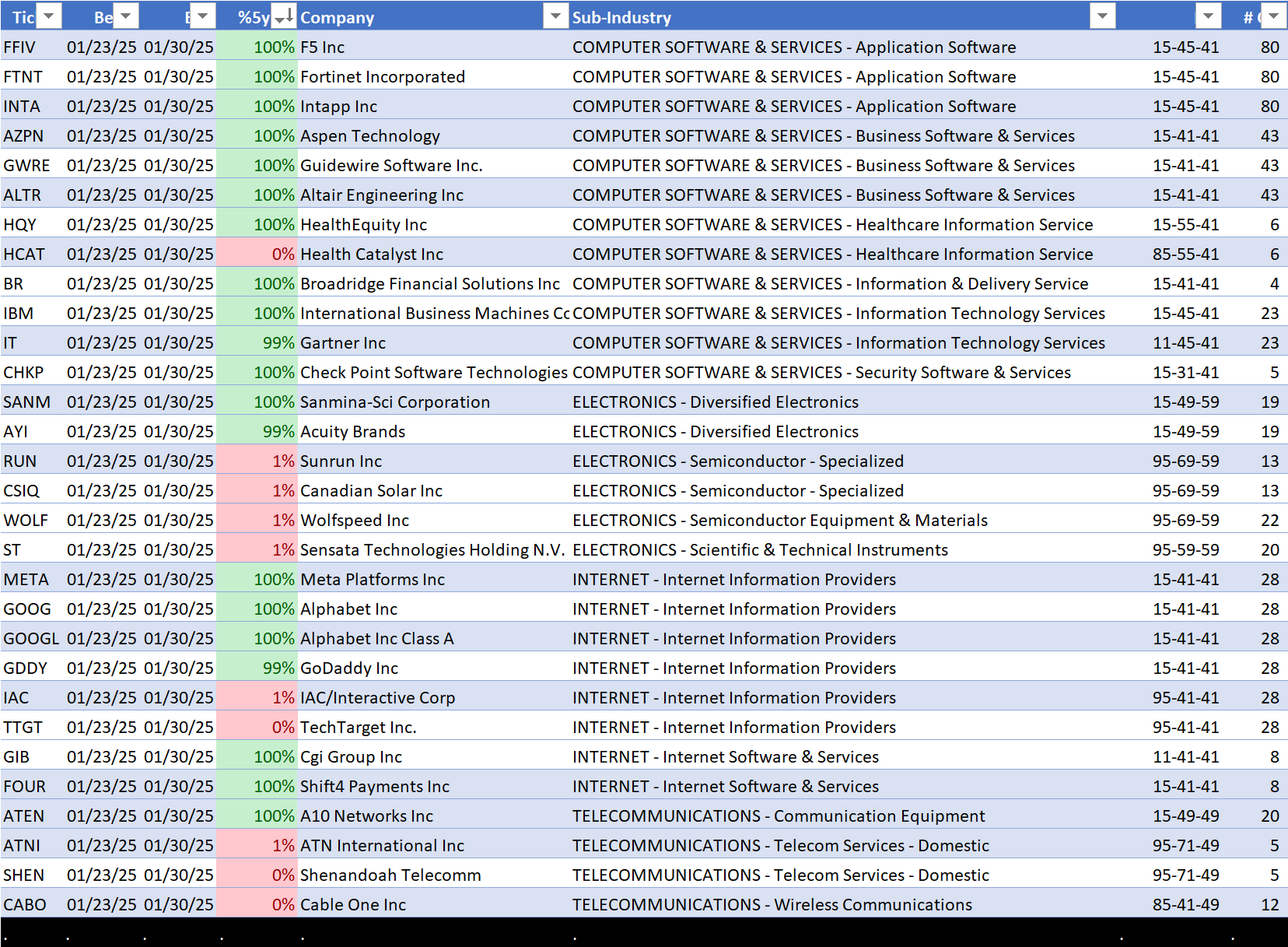The width and height of the screenshot is (1288, 947).
Task: Select the 'Cable One Inc' cell
Action: tap(433, 904)
